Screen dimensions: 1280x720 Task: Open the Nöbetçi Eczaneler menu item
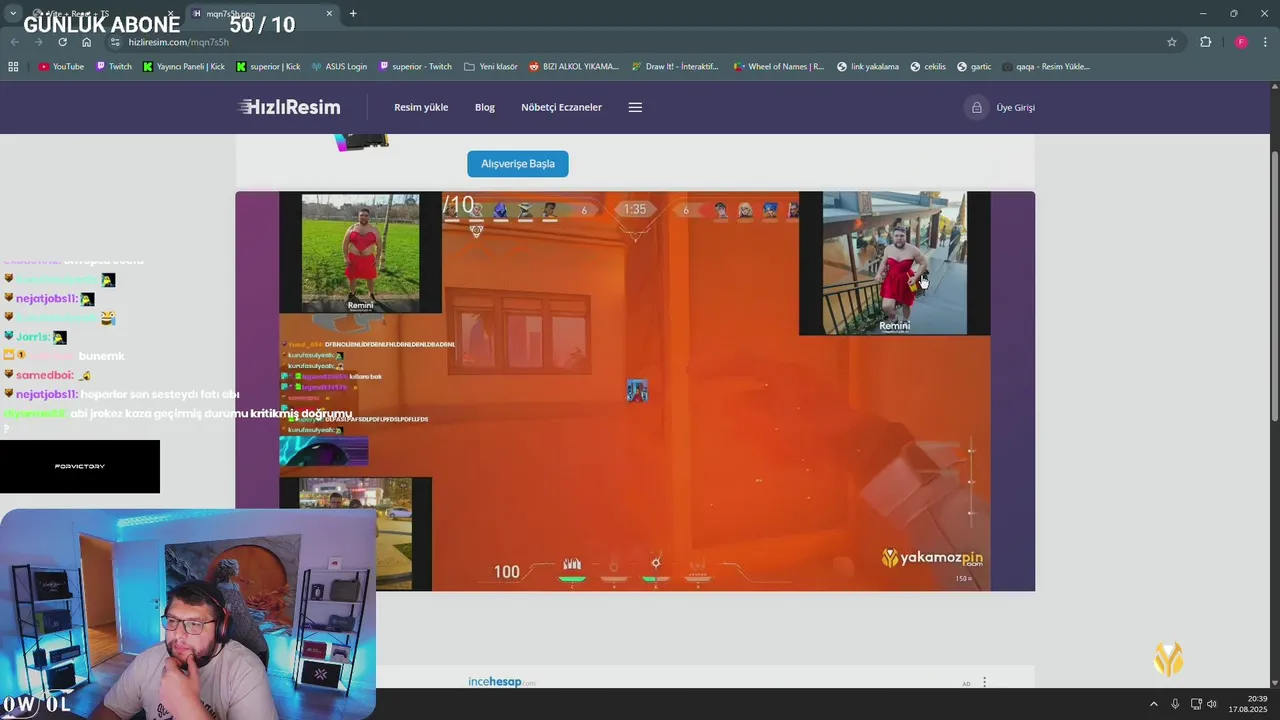point(561,107)
